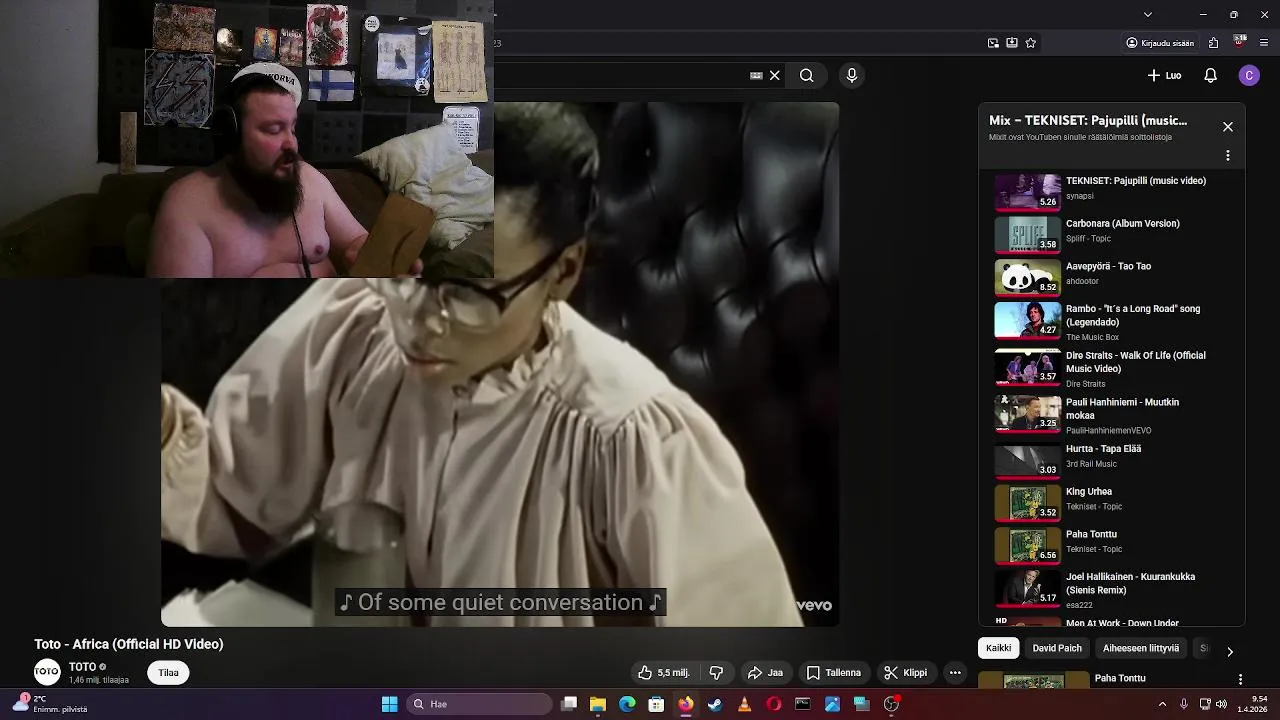Bookmark this page with star icon
This screenshot has height=720, width=1280.
[1031, 43]
